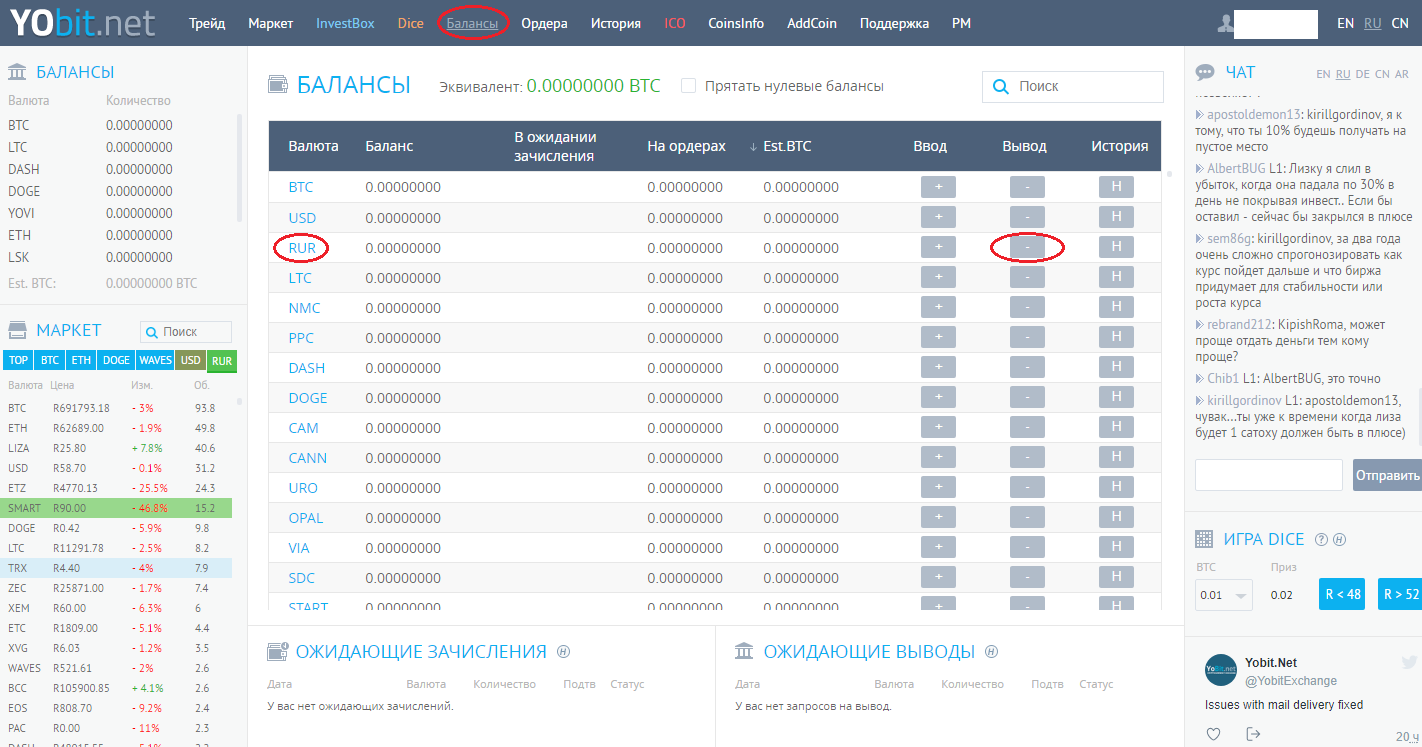Bet on the R < 48 dice button
Viewport: 1422px width, 747px height.
click(1342, 594)
